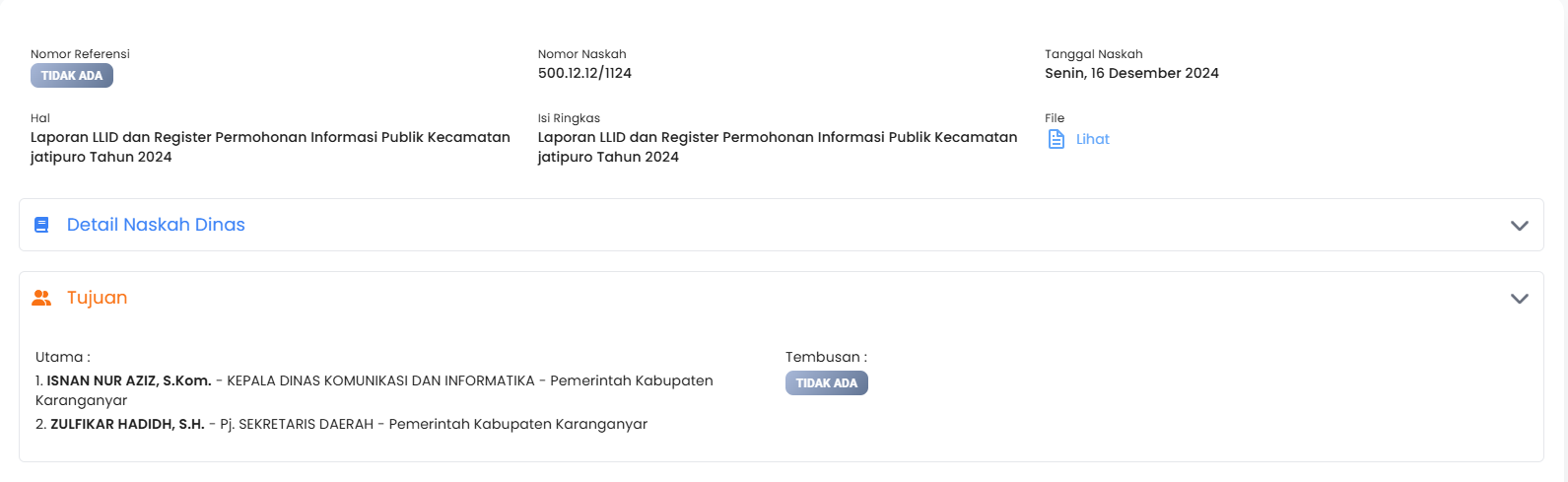Image resolution: width=1568 pixels, height=482 pixels.
Task: Collapse the Tujuan section using its chevron
Action: (x=1519, y=299)
